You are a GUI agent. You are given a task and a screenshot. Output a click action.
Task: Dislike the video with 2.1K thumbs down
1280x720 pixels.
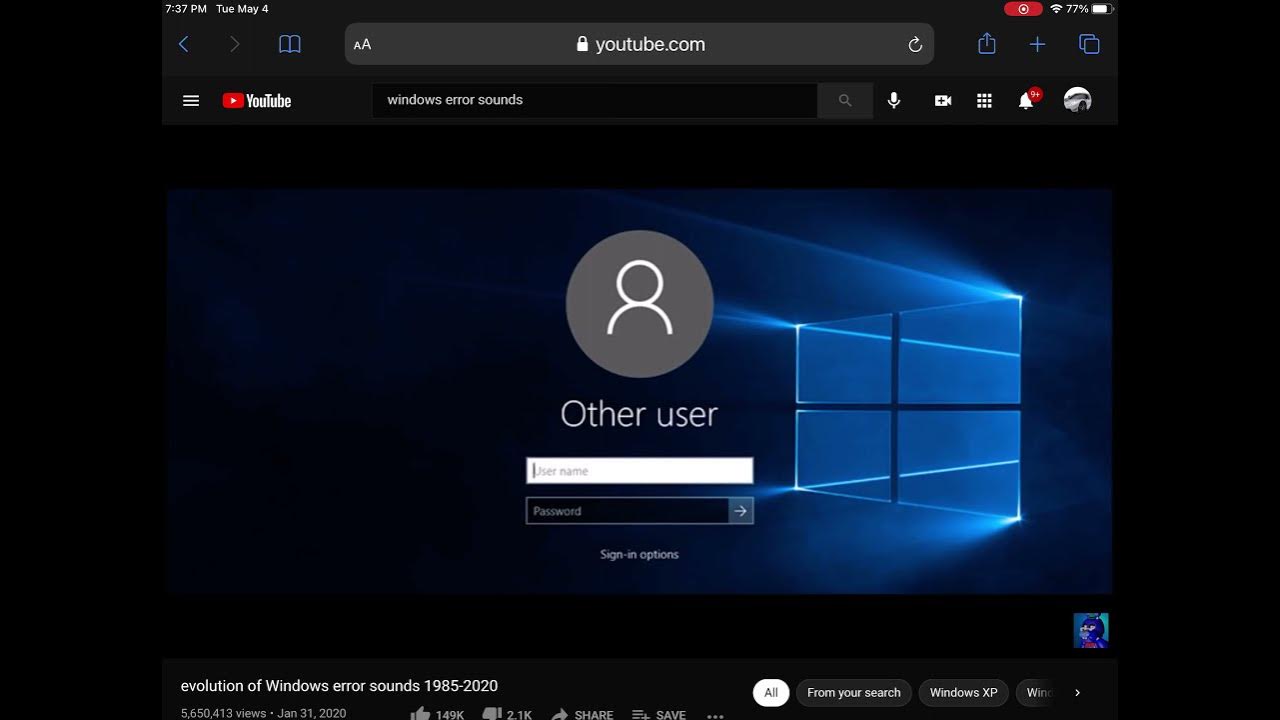(x=507, y=714)
